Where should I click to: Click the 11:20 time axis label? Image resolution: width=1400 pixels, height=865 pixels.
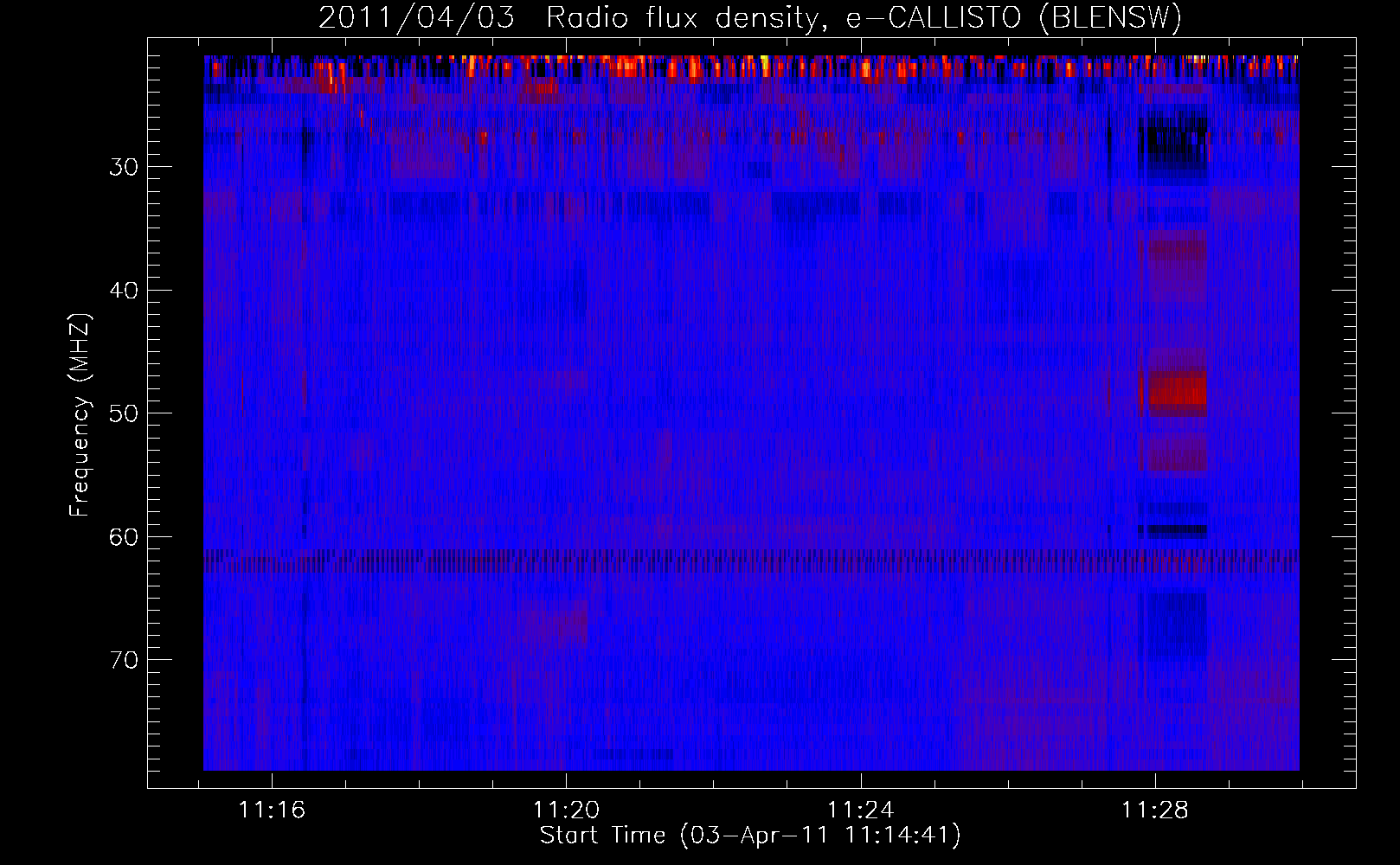tap(566, 811)
